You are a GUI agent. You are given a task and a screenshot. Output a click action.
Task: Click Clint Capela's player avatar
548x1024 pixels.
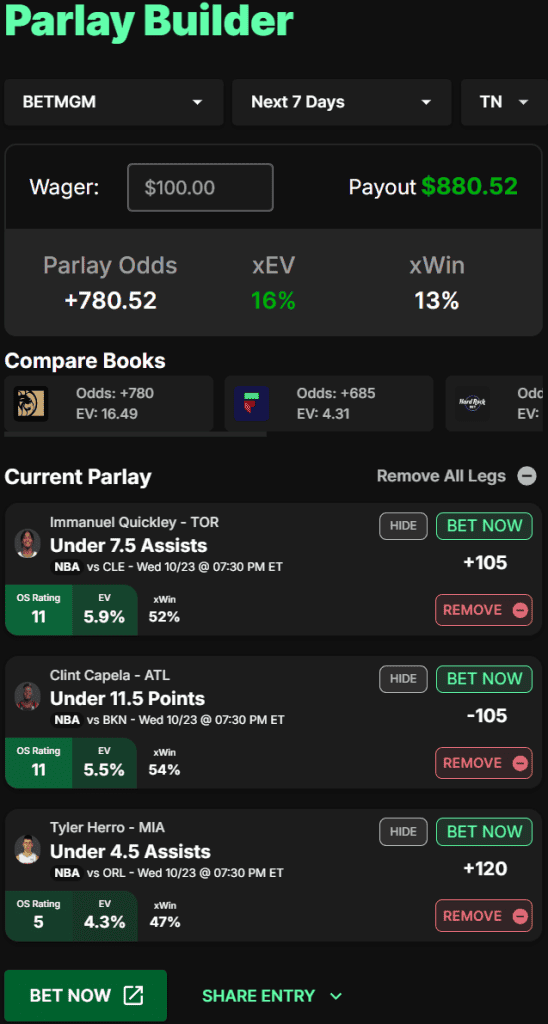pyautogui.click(x=27, y=696)
